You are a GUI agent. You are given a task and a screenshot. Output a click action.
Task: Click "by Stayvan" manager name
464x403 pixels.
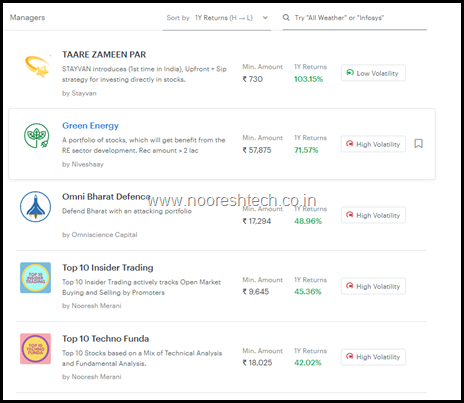79,93
